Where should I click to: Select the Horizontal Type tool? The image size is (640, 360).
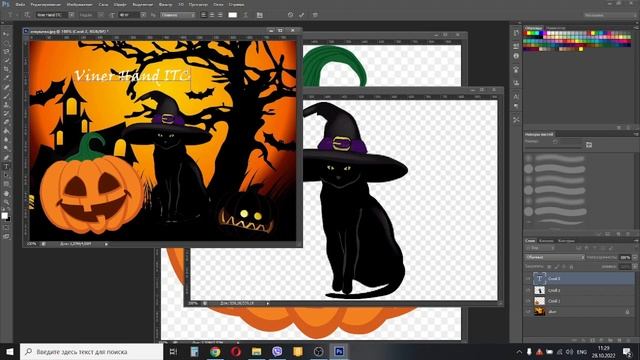click(6, 167)
